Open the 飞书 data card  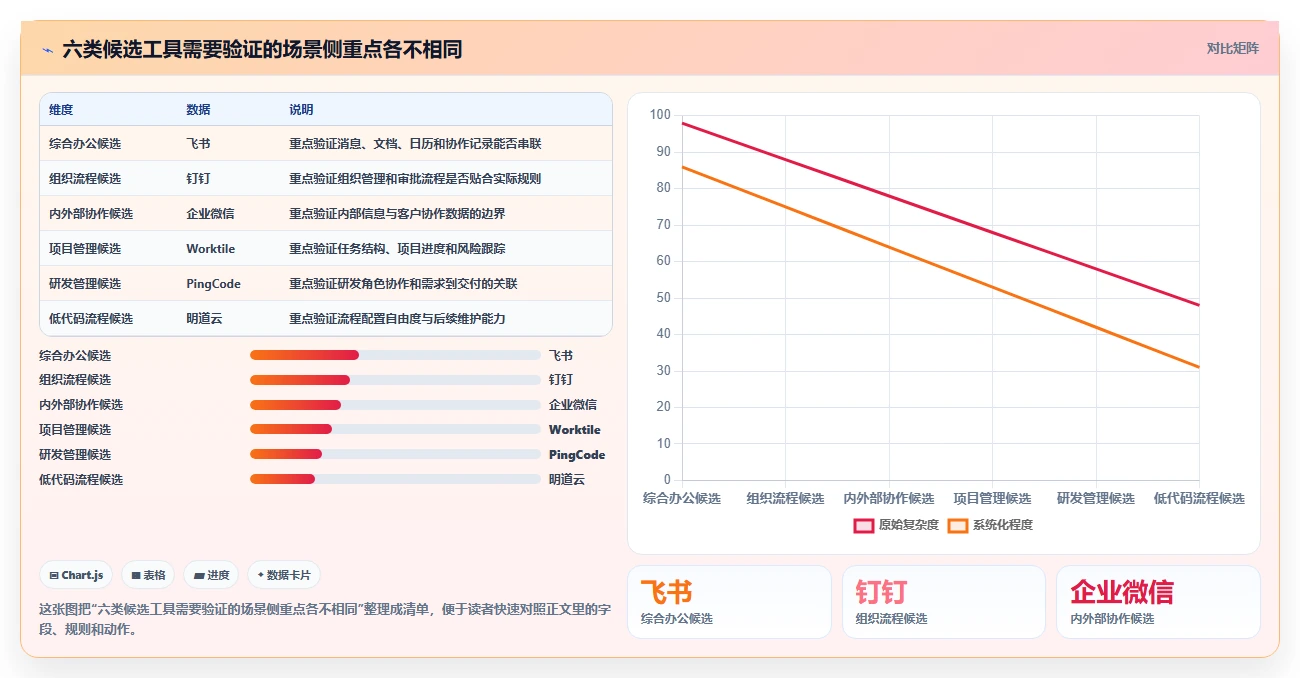point(729,602)
